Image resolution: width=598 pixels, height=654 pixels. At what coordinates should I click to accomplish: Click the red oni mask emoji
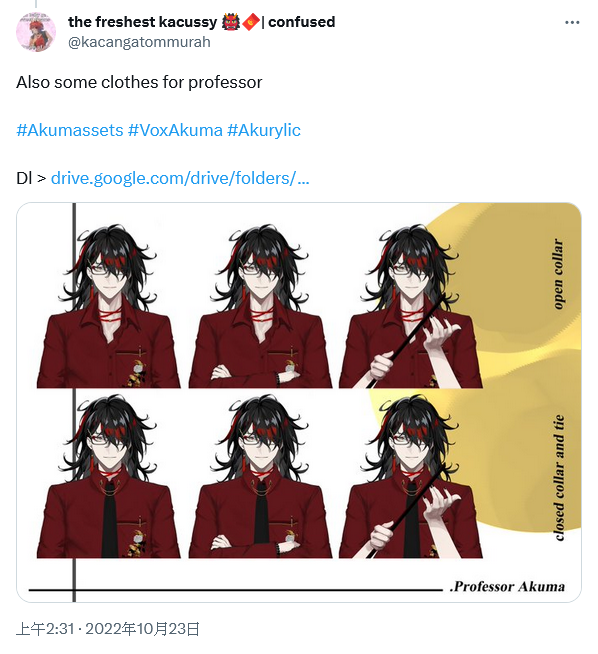[230, 22]
